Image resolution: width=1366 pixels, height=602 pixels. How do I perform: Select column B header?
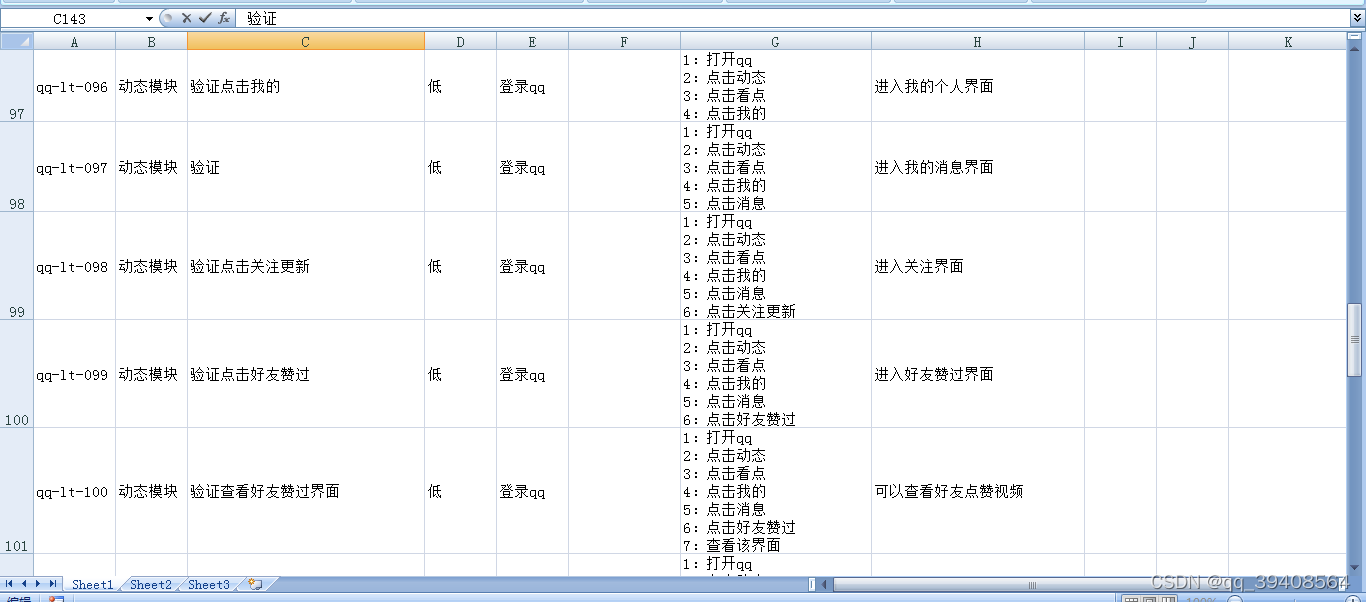click(151, 41)
